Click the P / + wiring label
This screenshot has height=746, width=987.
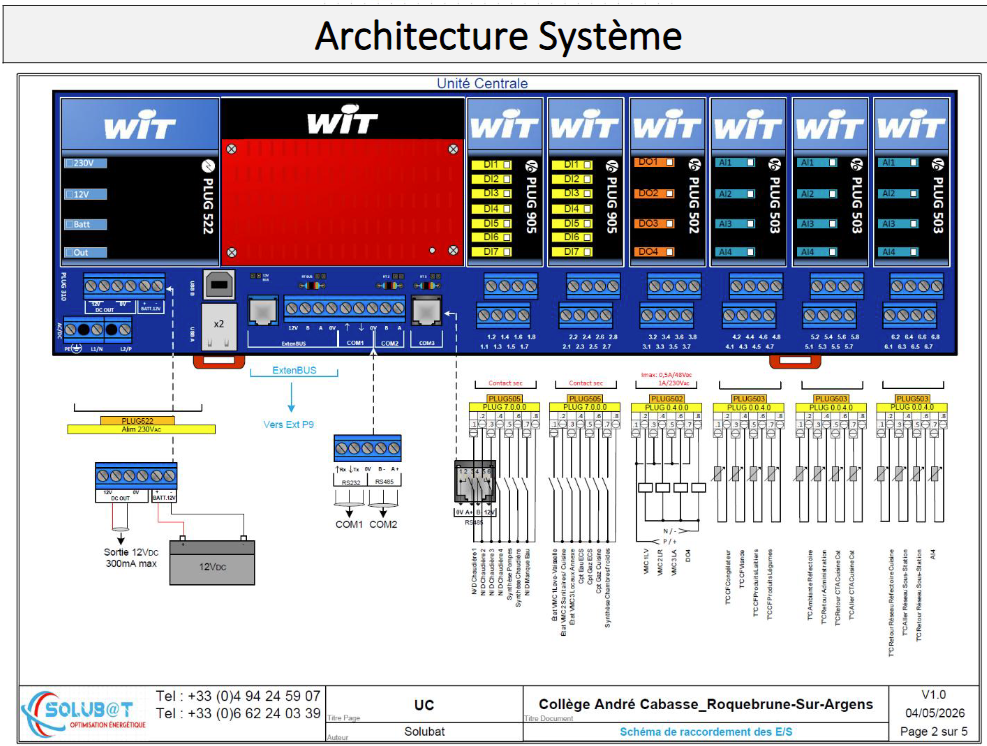(670, 541)
